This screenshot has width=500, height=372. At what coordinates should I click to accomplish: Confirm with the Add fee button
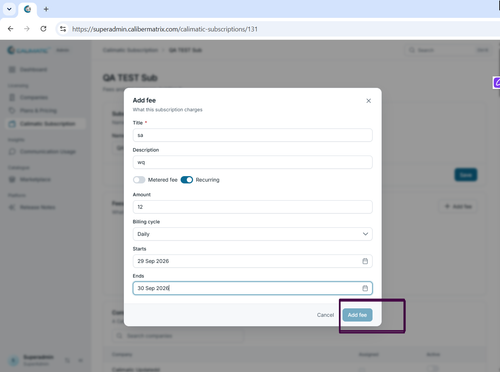point(357,315)
